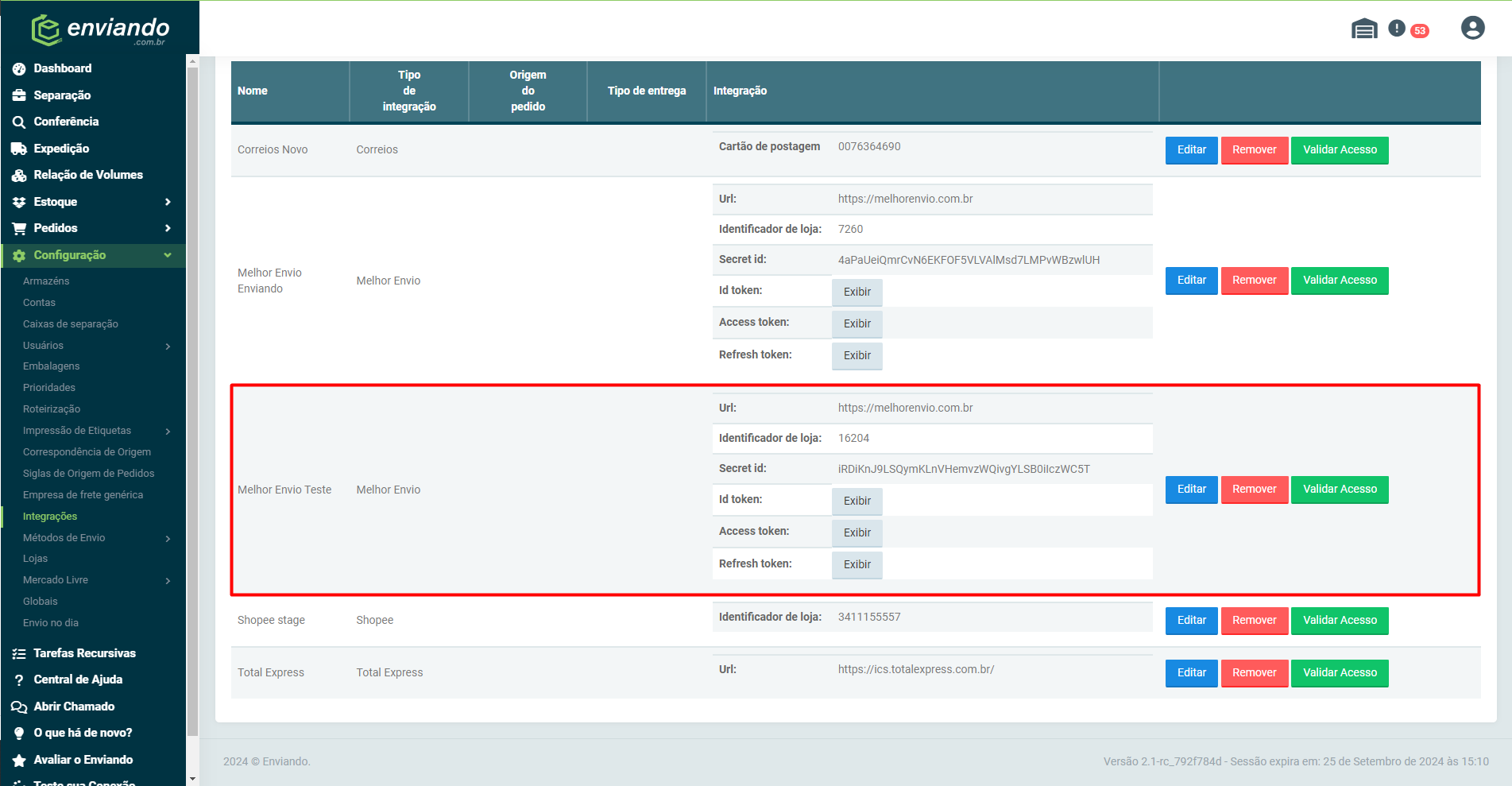Click the Enviando logo
Viewport: 1512px width, 786px height.
tap(100, 29)
